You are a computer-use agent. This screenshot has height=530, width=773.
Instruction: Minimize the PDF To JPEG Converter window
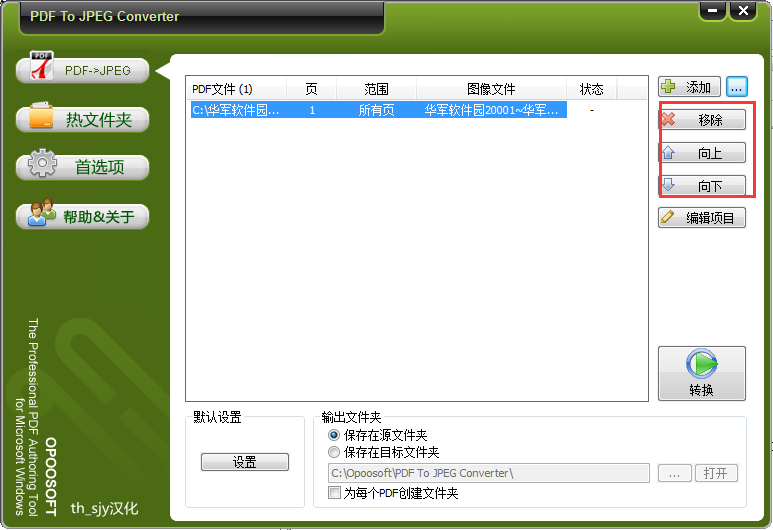point(712,11)
